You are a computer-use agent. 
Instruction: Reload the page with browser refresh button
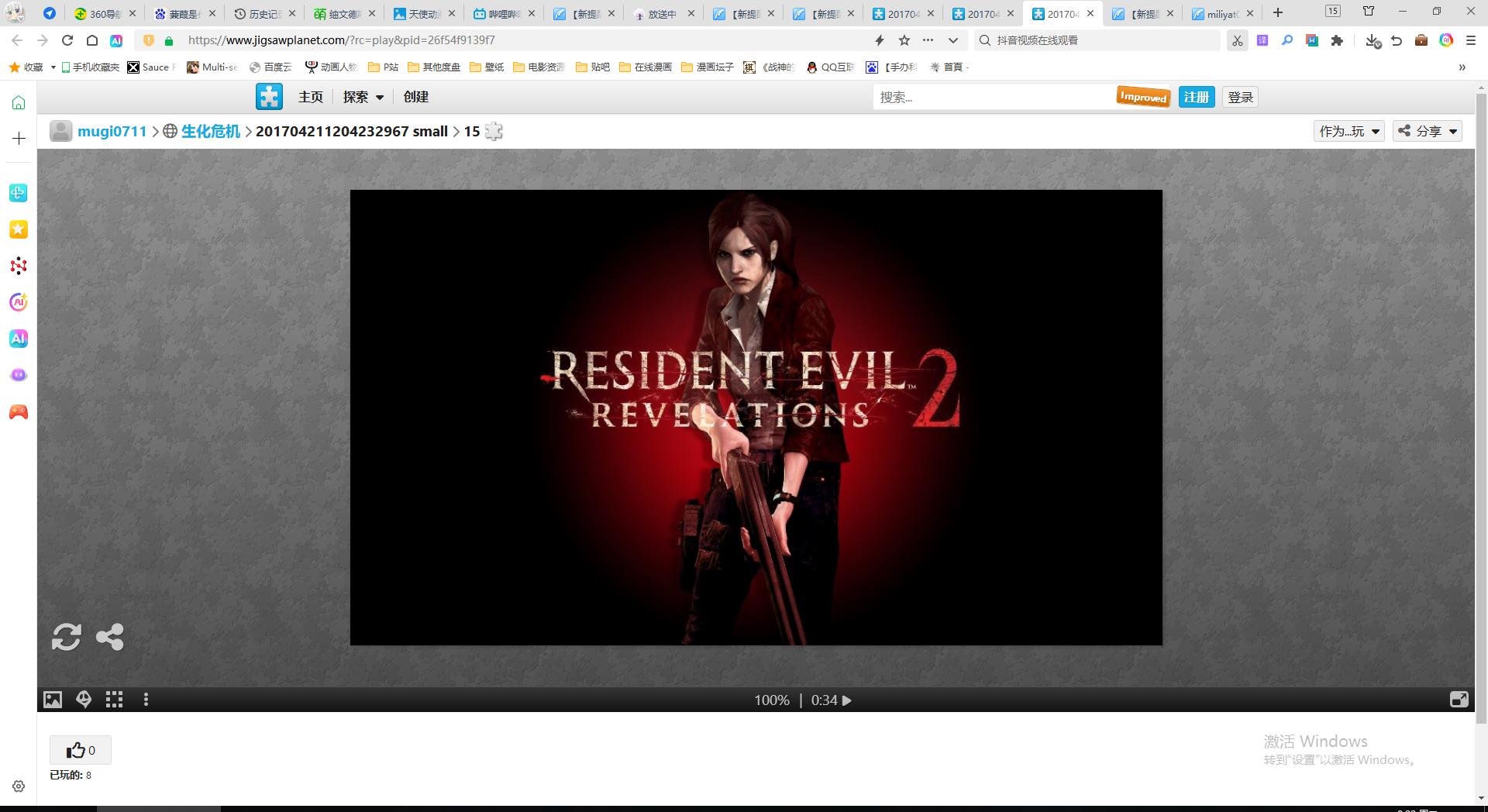pyautogui.click(x=67, y=40)
